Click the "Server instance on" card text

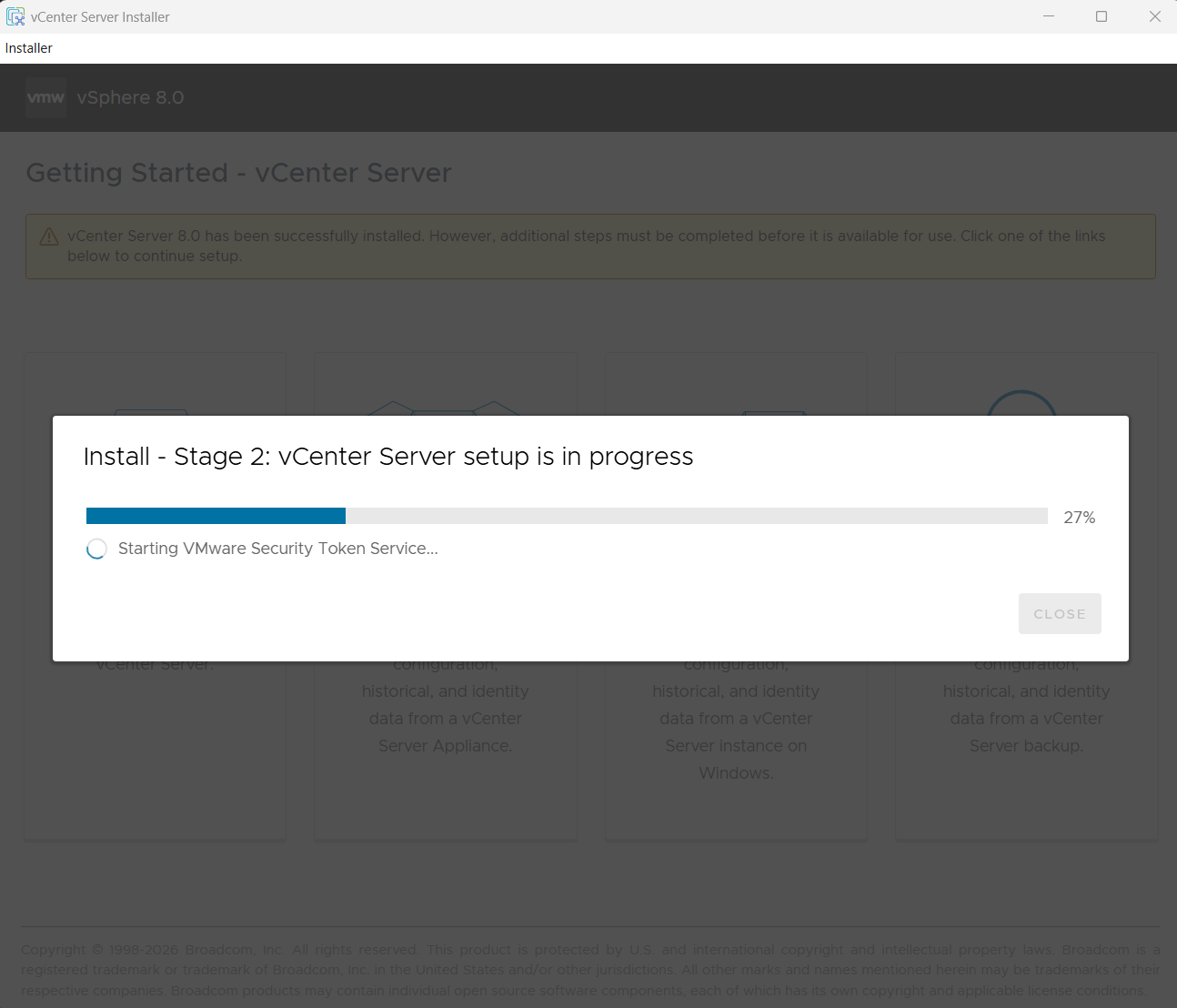pos(736,746)
